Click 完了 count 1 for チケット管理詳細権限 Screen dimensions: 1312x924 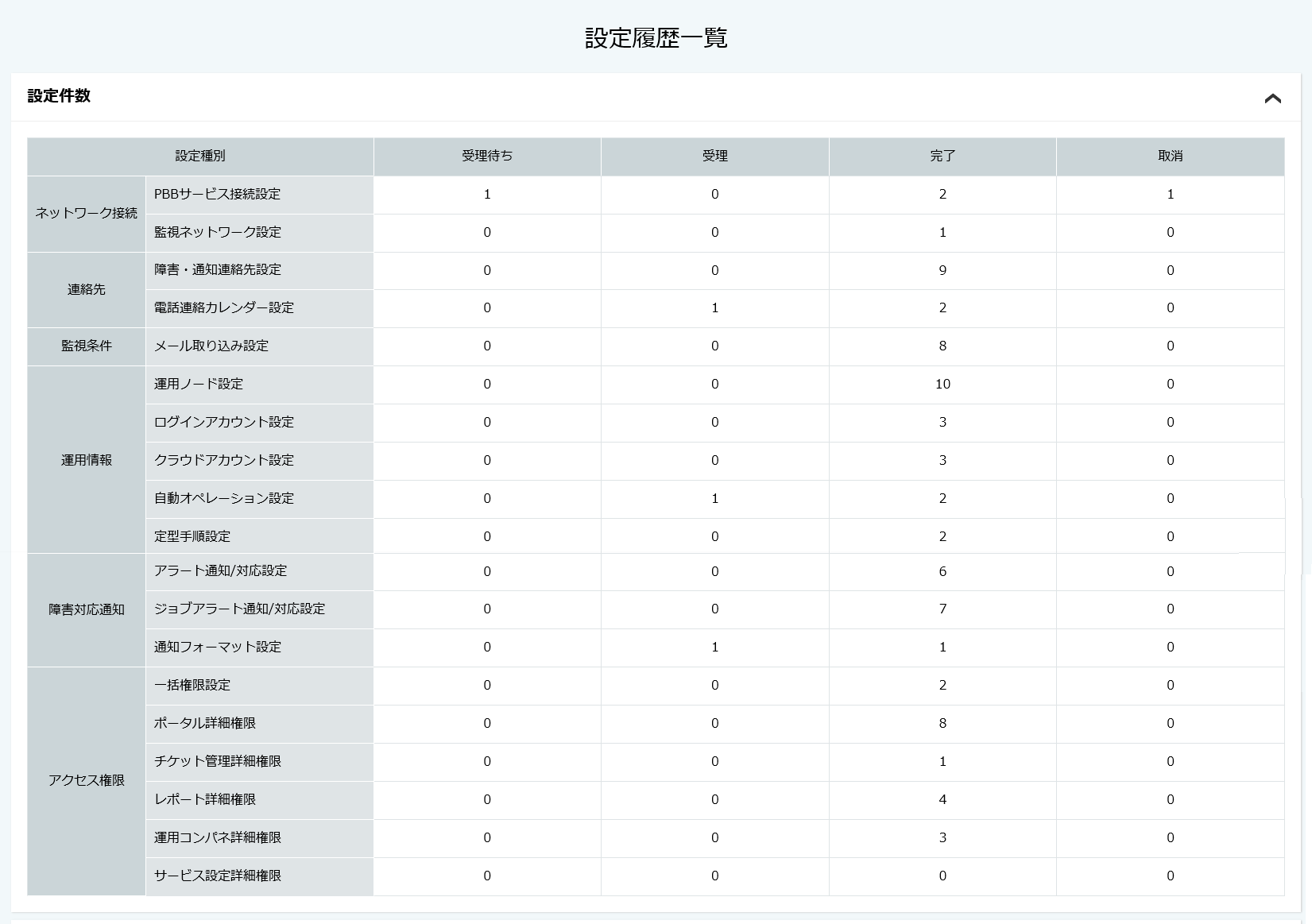click(x=942, y=762)
